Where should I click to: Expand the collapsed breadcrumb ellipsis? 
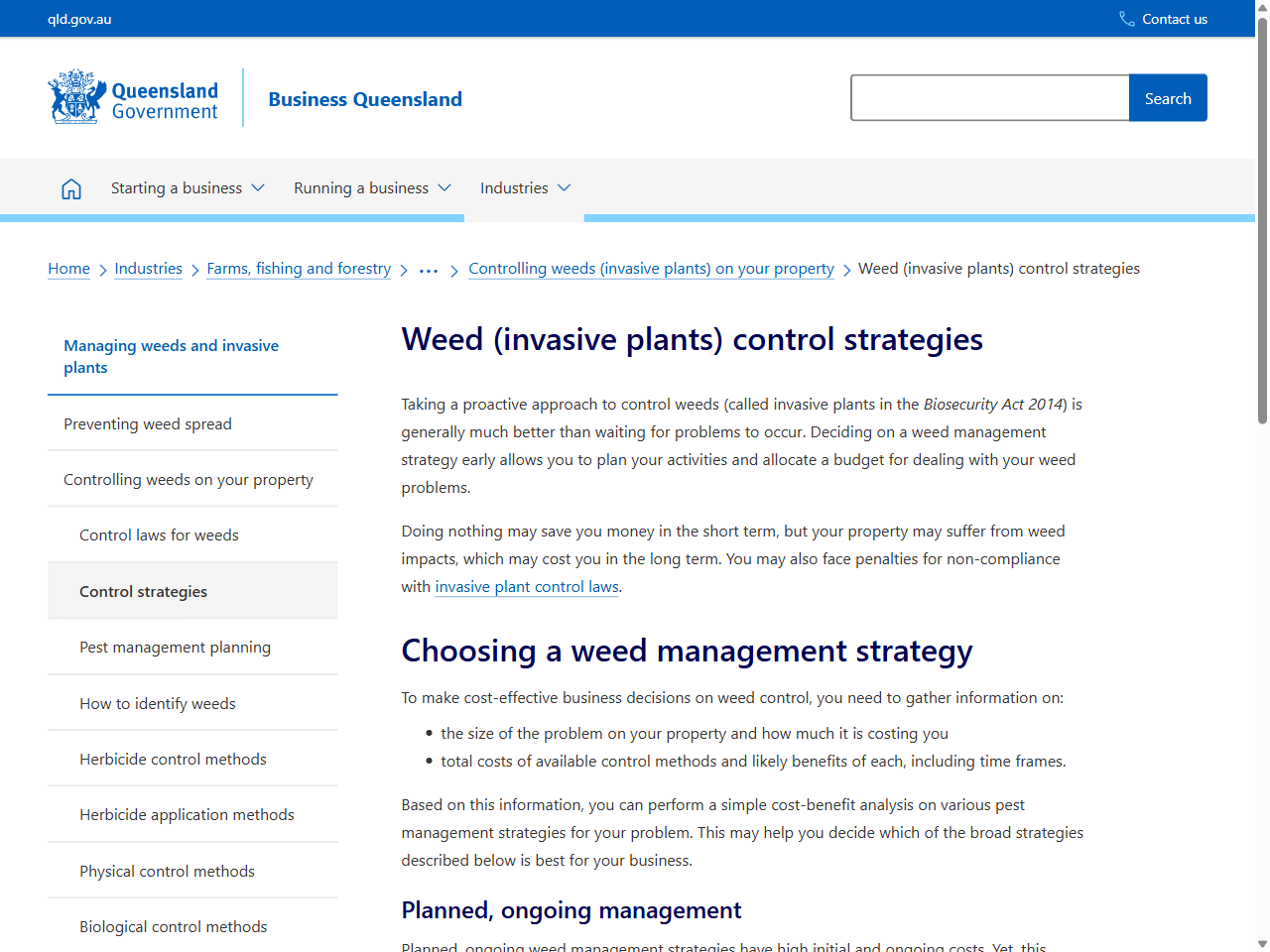click(429, 270)
